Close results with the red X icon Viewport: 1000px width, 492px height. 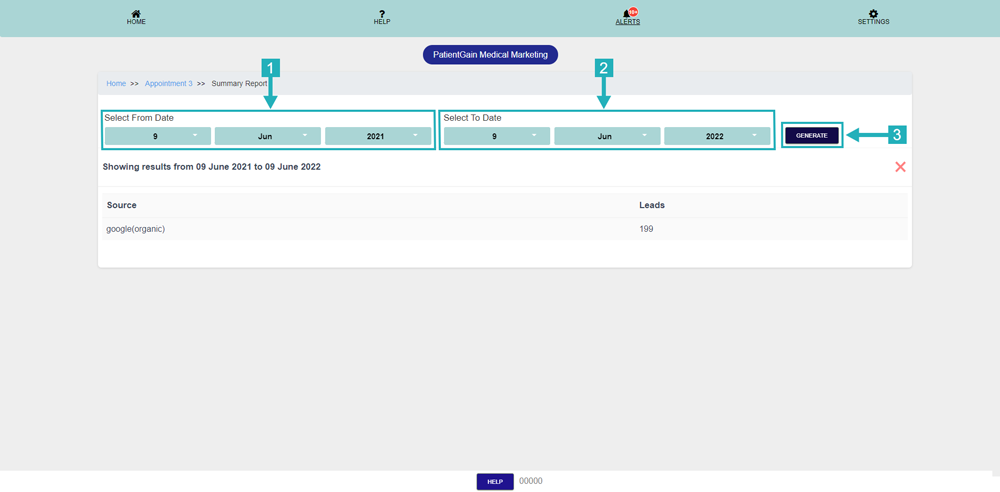click(x=901, y=167)
